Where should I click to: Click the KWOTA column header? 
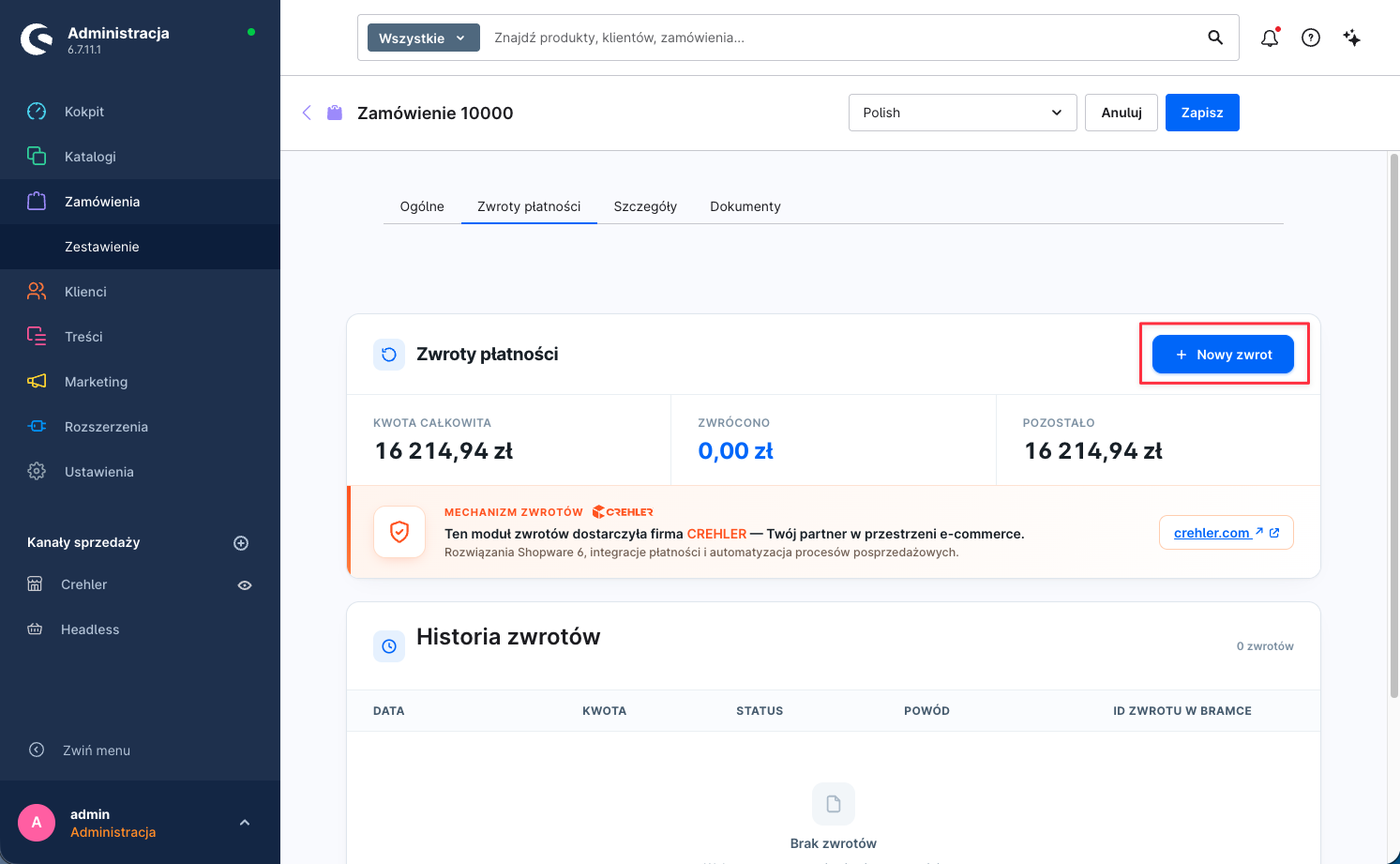(604, 711)
